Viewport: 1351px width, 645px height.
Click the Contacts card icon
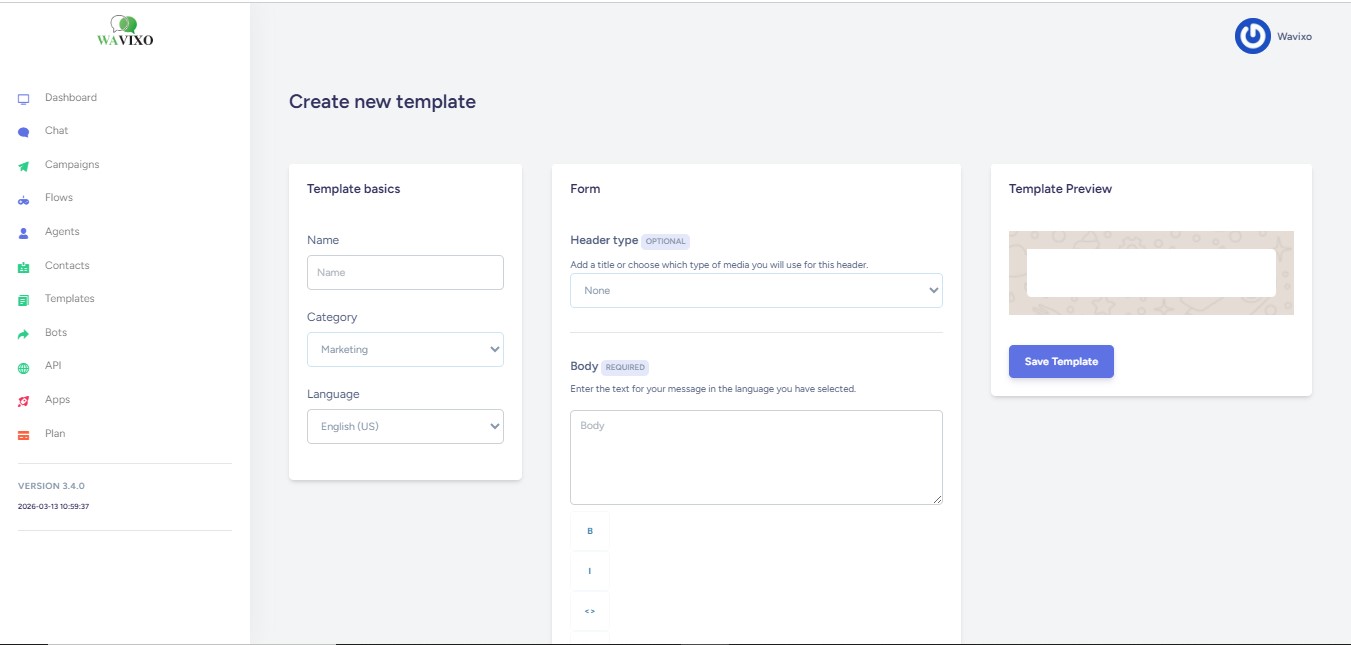point(24,267)
